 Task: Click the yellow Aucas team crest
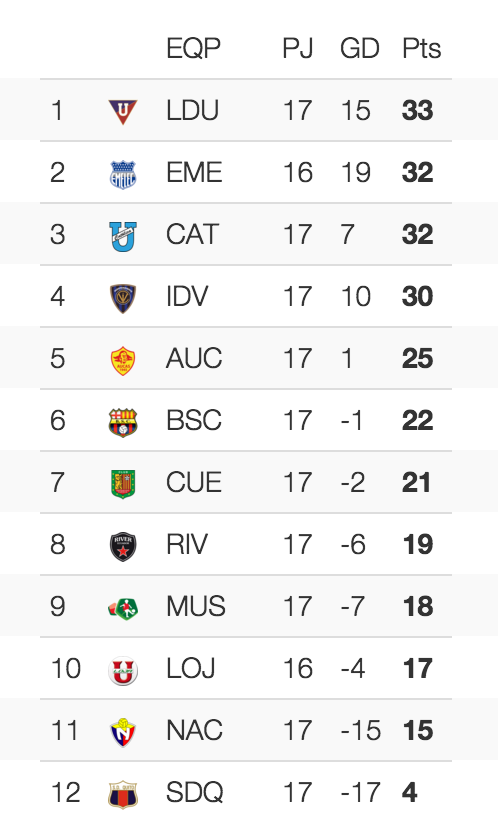123,360
